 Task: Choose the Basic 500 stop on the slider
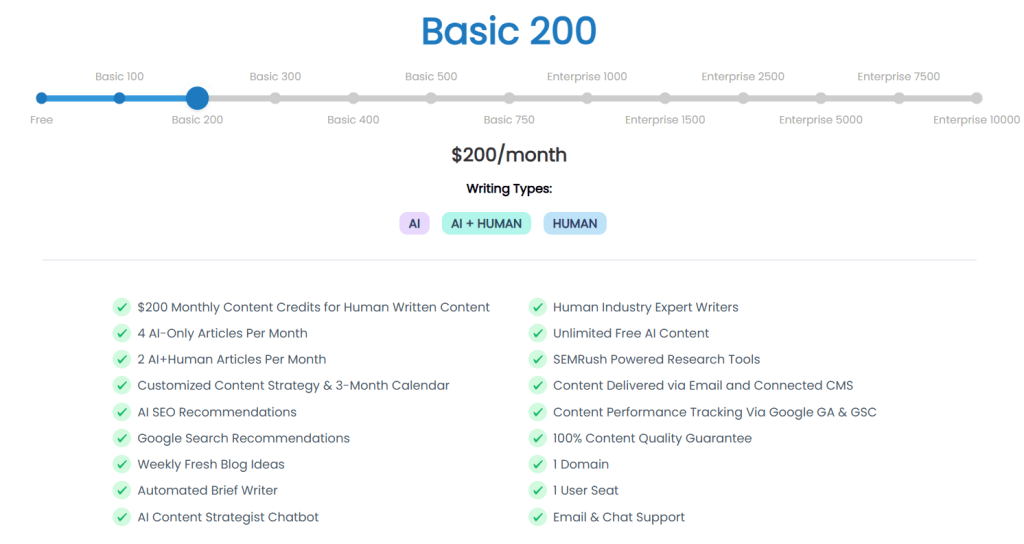tap(431, 98)
